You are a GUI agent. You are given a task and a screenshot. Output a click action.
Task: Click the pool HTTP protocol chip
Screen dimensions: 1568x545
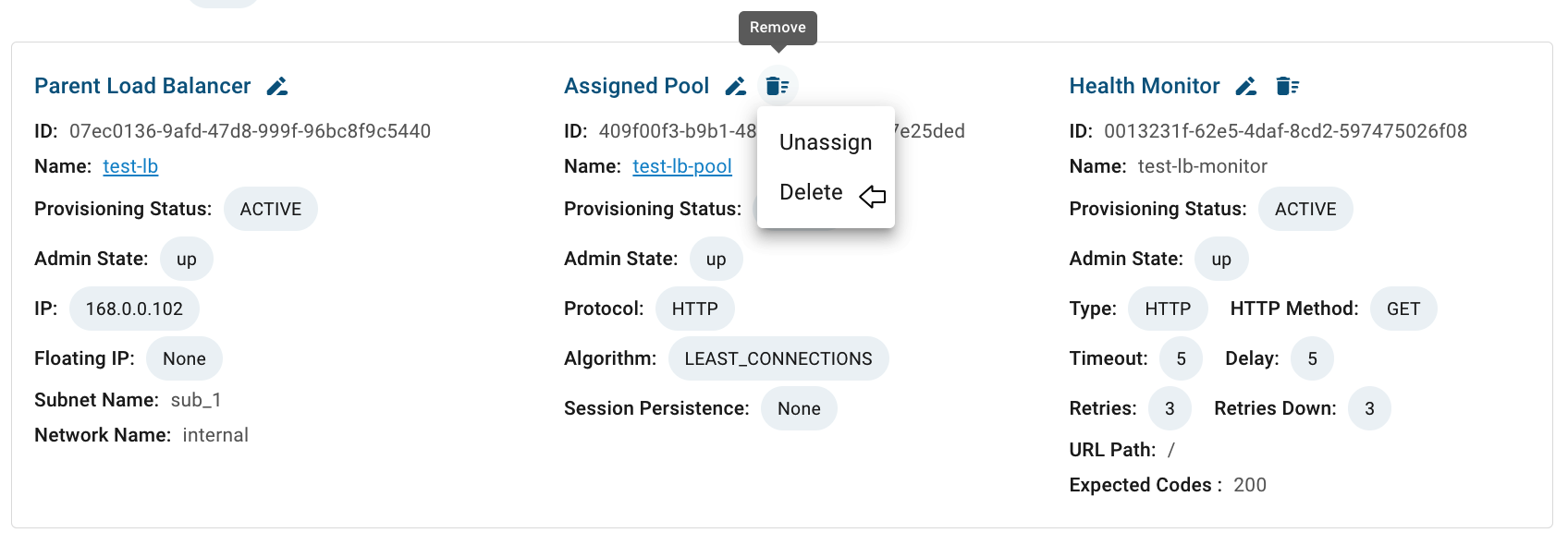click(x=695, y=309)
